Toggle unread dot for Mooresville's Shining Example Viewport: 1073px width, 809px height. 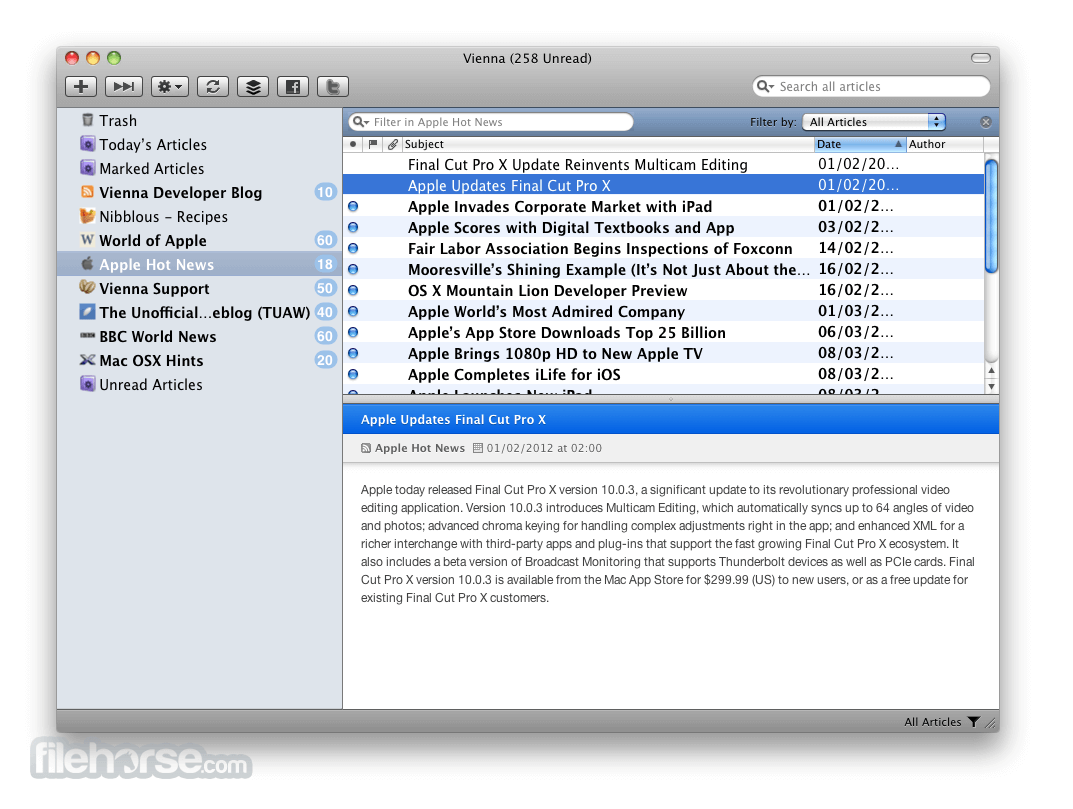353,269
